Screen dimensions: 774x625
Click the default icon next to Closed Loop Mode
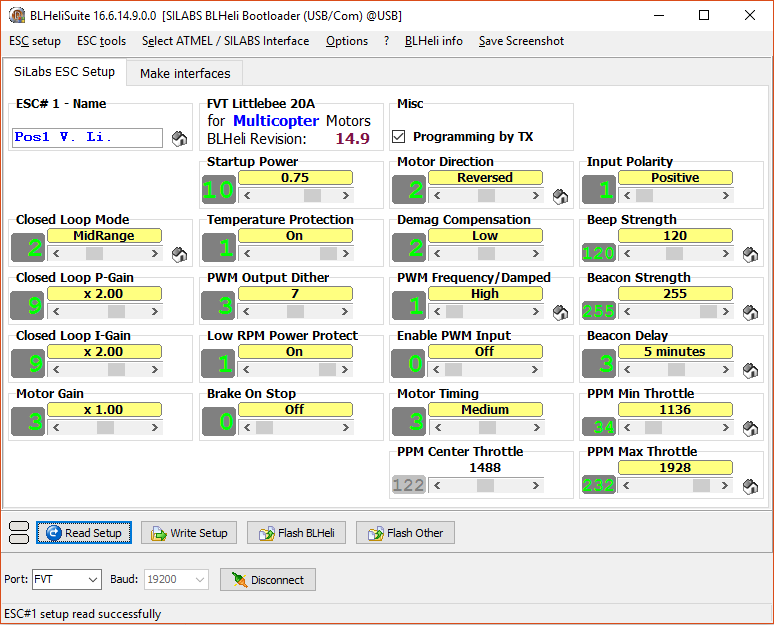[179, 254]
